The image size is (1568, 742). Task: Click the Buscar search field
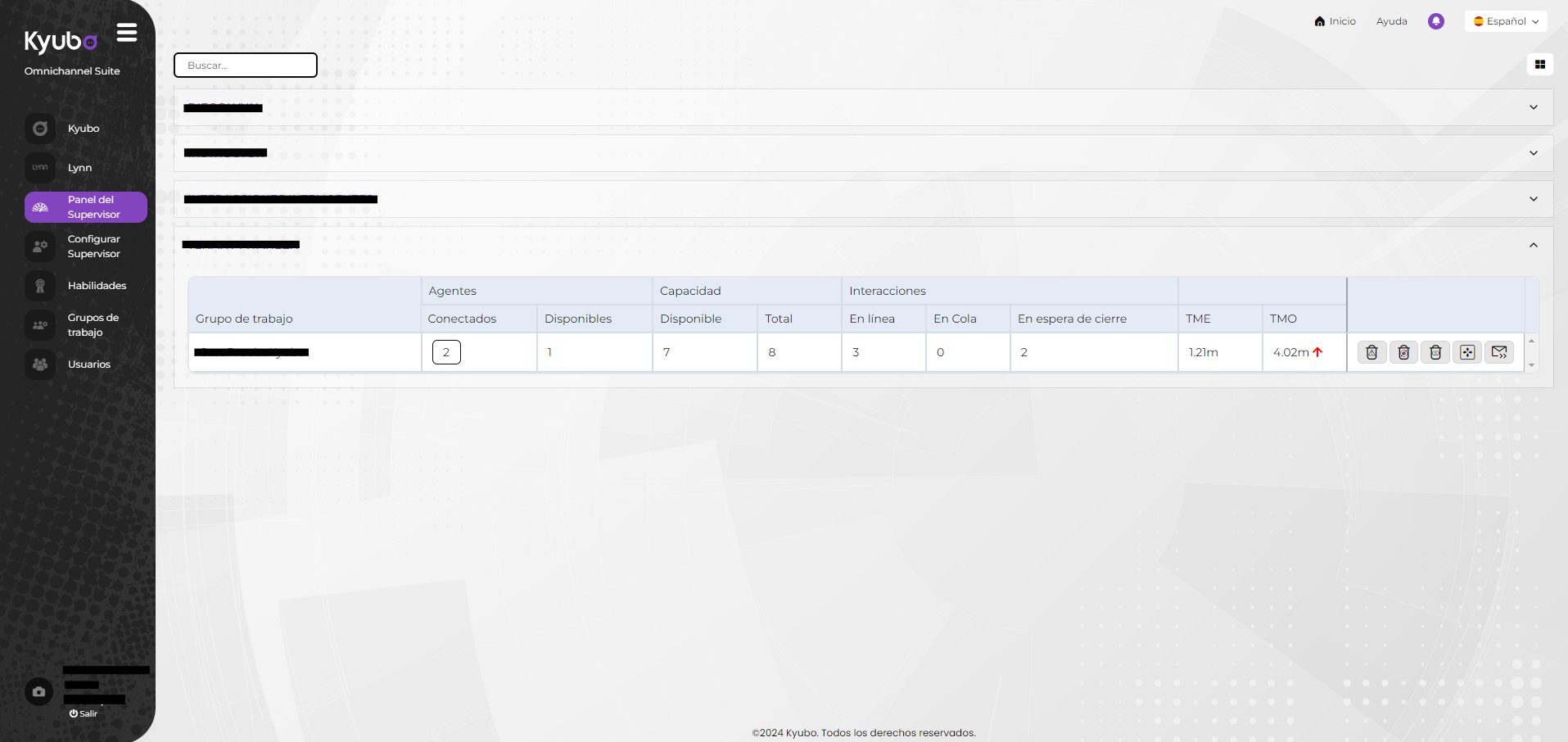(246, 66)
